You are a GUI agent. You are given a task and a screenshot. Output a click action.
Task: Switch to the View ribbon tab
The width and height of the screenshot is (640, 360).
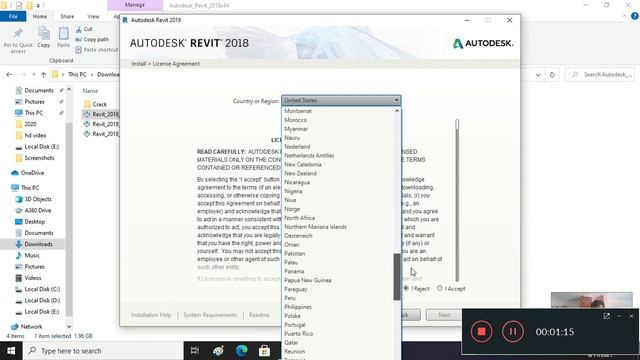(93, 16)
